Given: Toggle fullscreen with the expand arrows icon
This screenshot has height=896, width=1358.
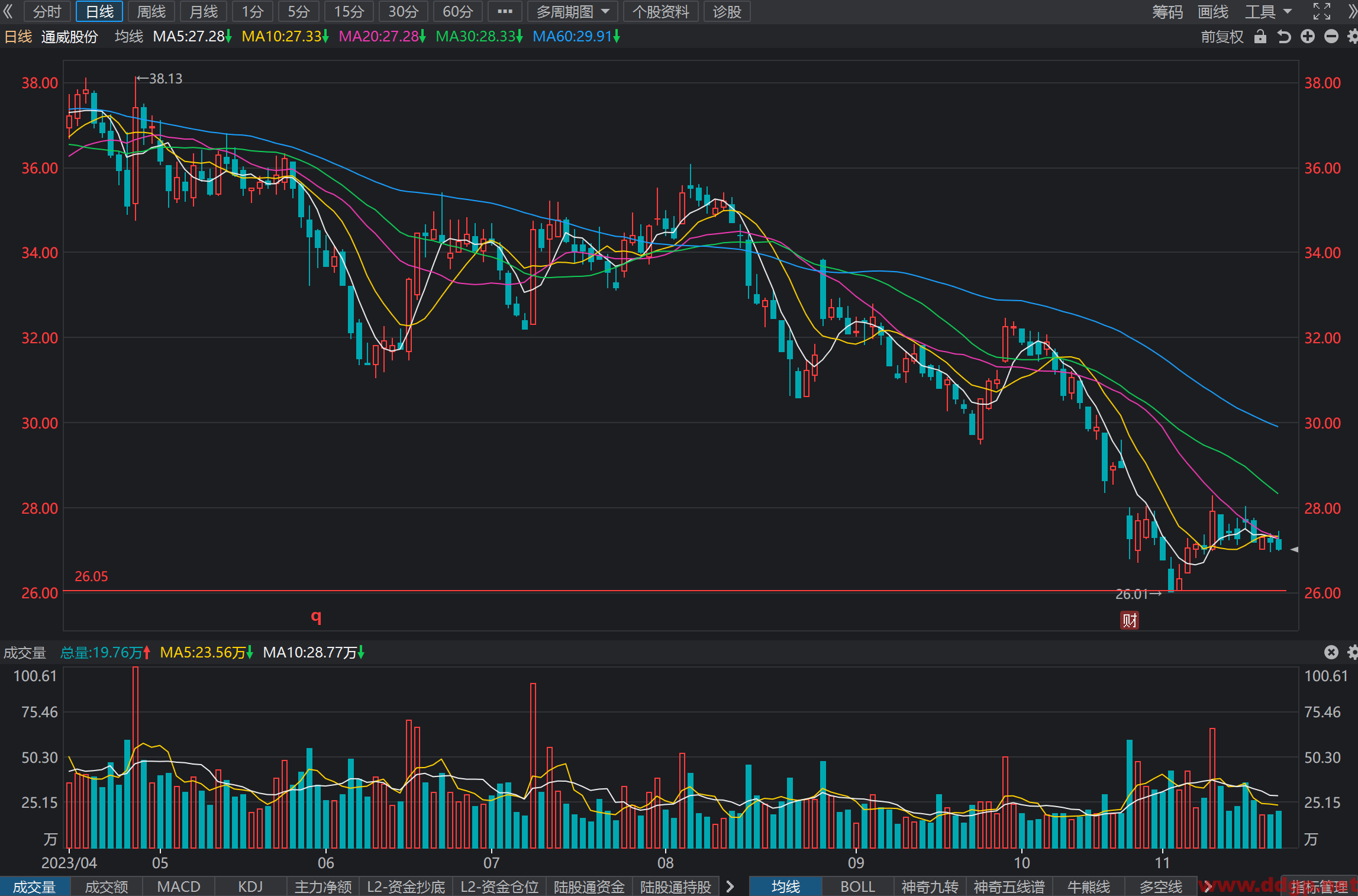Looking at the screenshot, I should pyautogui.click(x=1322, y=11).
